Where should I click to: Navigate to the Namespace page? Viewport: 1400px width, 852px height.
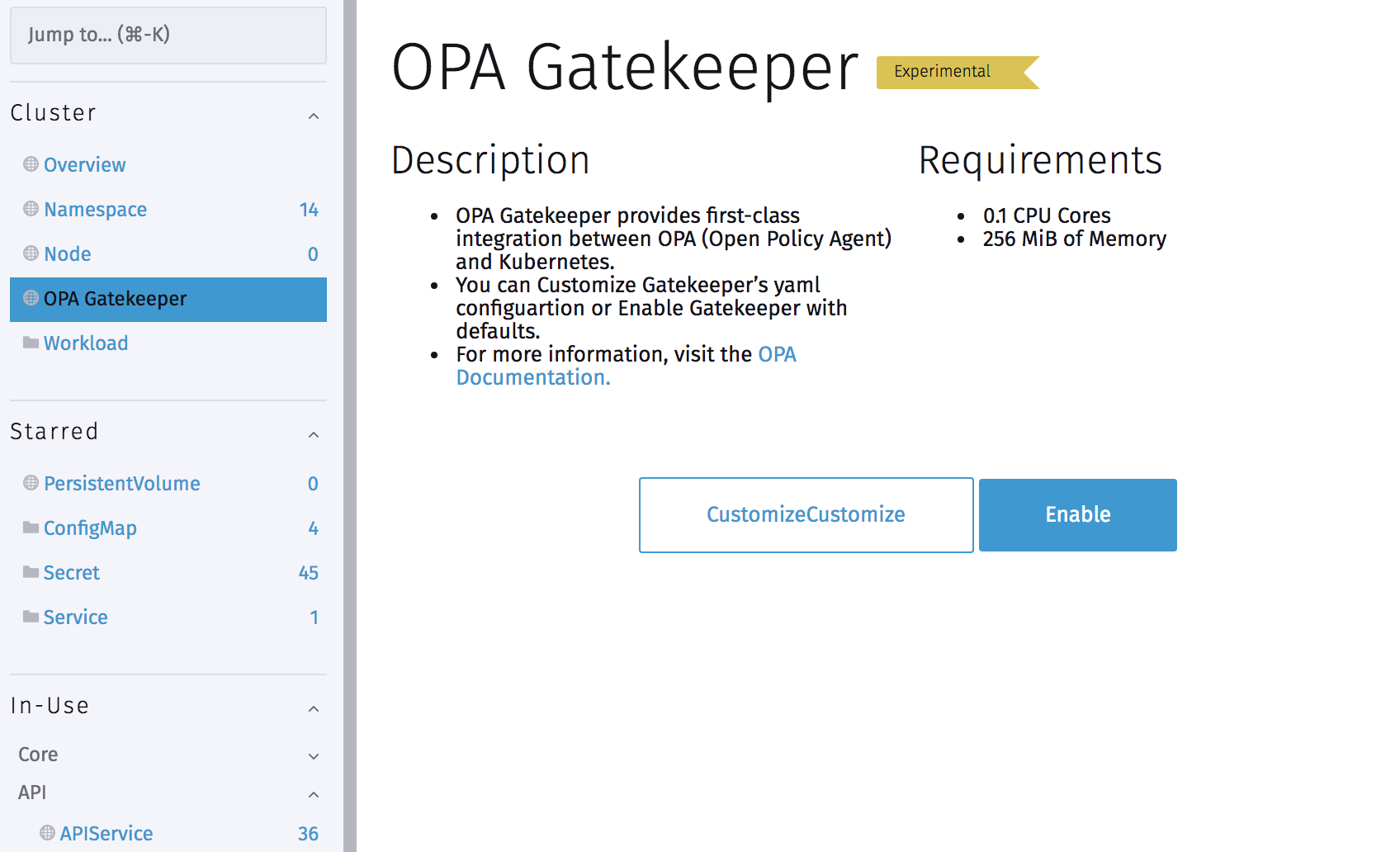(x=95, y=209)
